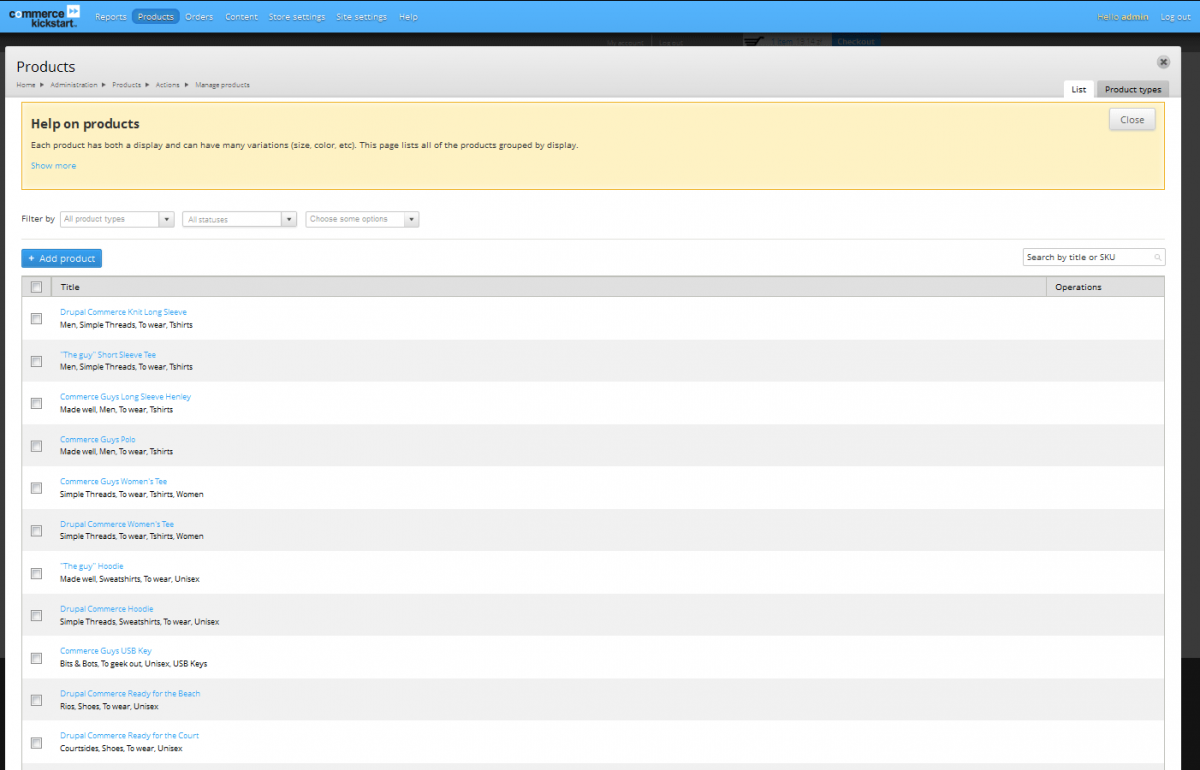Click Manage products in the breadcrumb
The height and width of the screenshot is (770, 1200).
pos(222,85)
